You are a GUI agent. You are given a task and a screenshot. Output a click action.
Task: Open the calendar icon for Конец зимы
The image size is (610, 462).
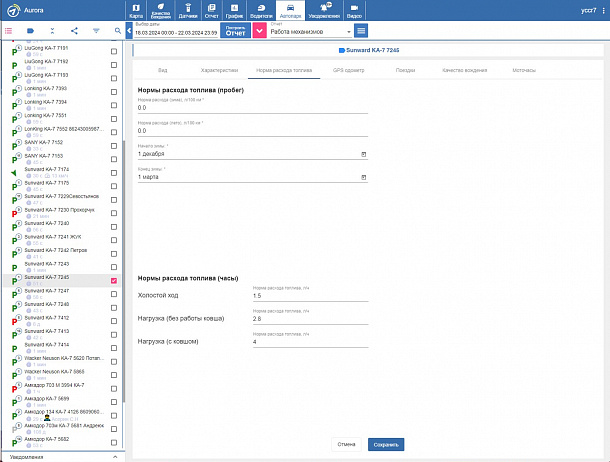364,177
